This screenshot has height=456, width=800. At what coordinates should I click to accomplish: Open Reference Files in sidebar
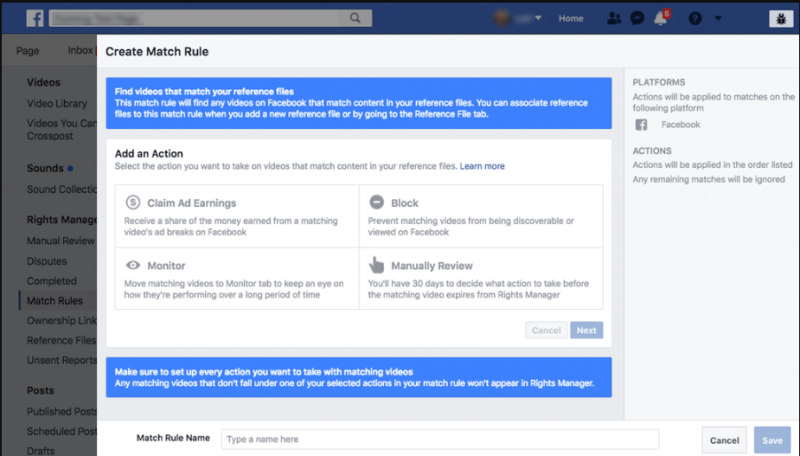pyautogui.click(x=61, y=341)
